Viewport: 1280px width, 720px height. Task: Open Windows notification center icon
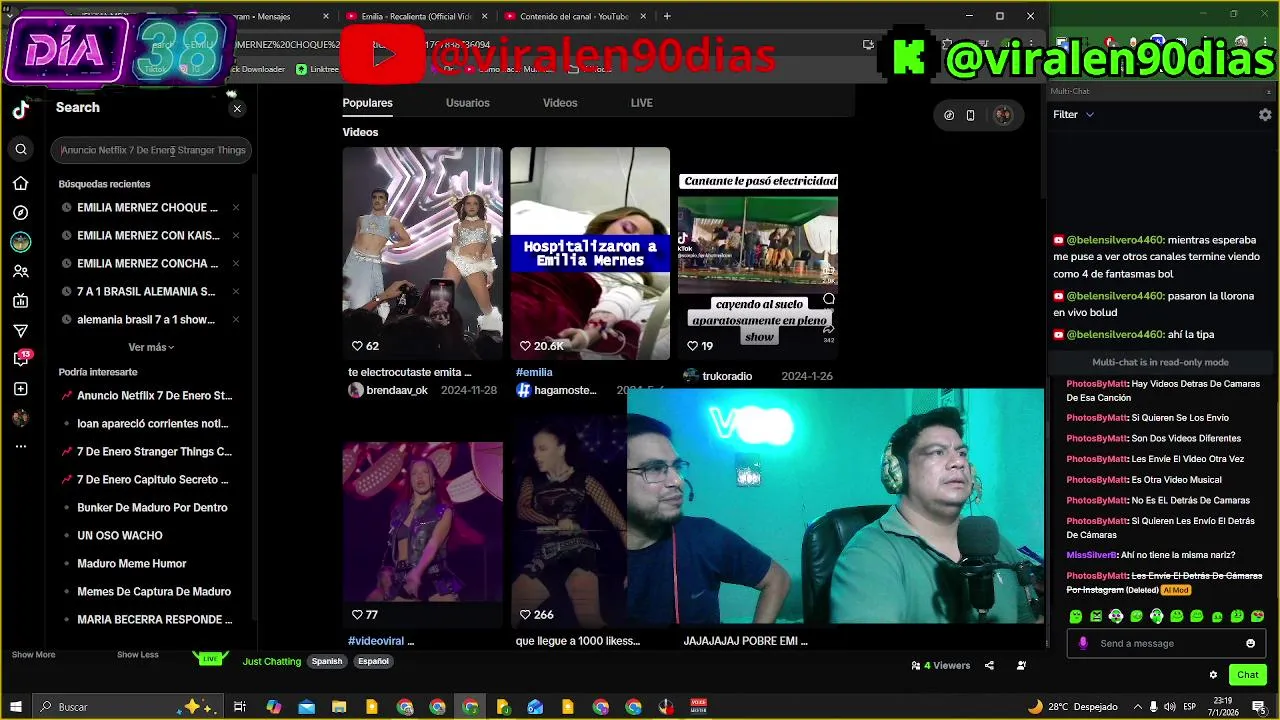pos(1259,707)
